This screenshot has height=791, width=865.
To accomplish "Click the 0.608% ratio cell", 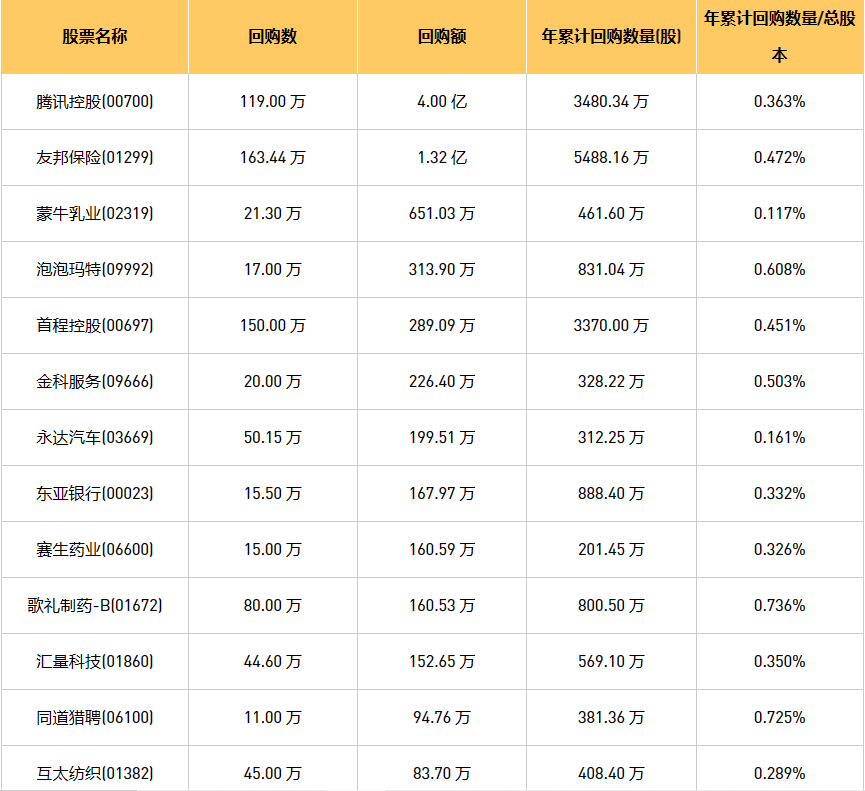I will [x=779, y=270].
